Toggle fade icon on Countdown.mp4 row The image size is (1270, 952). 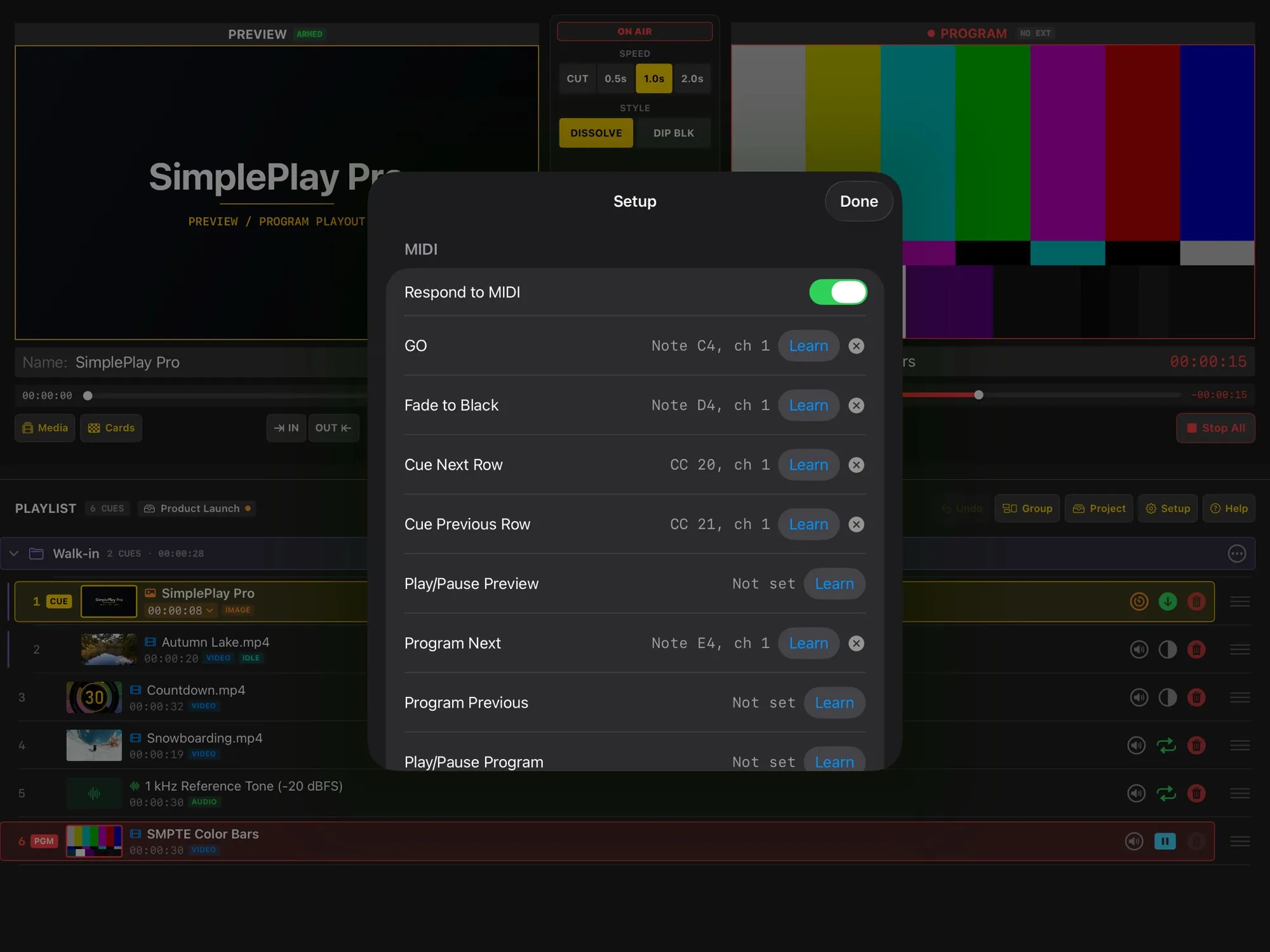coord(1167,697)
